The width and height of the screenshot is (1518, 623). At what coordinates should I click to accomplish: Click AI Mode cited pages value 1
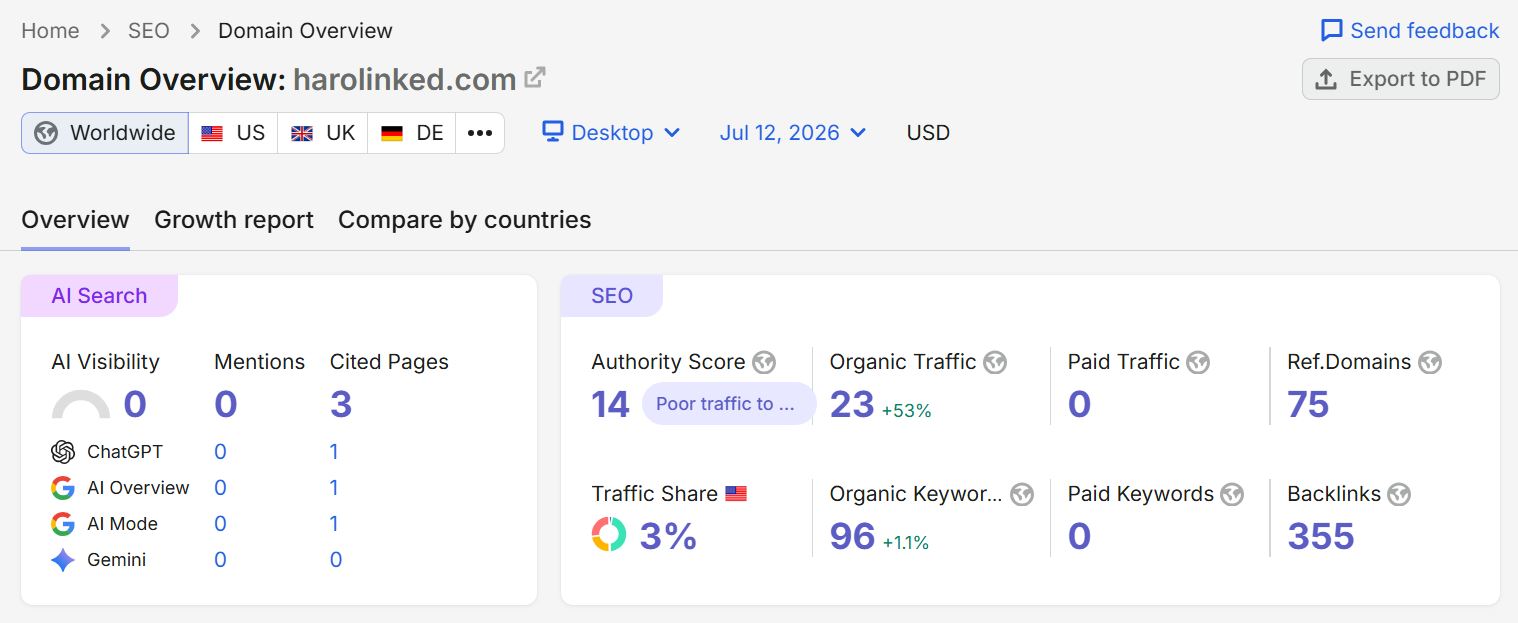coord(334,524)
